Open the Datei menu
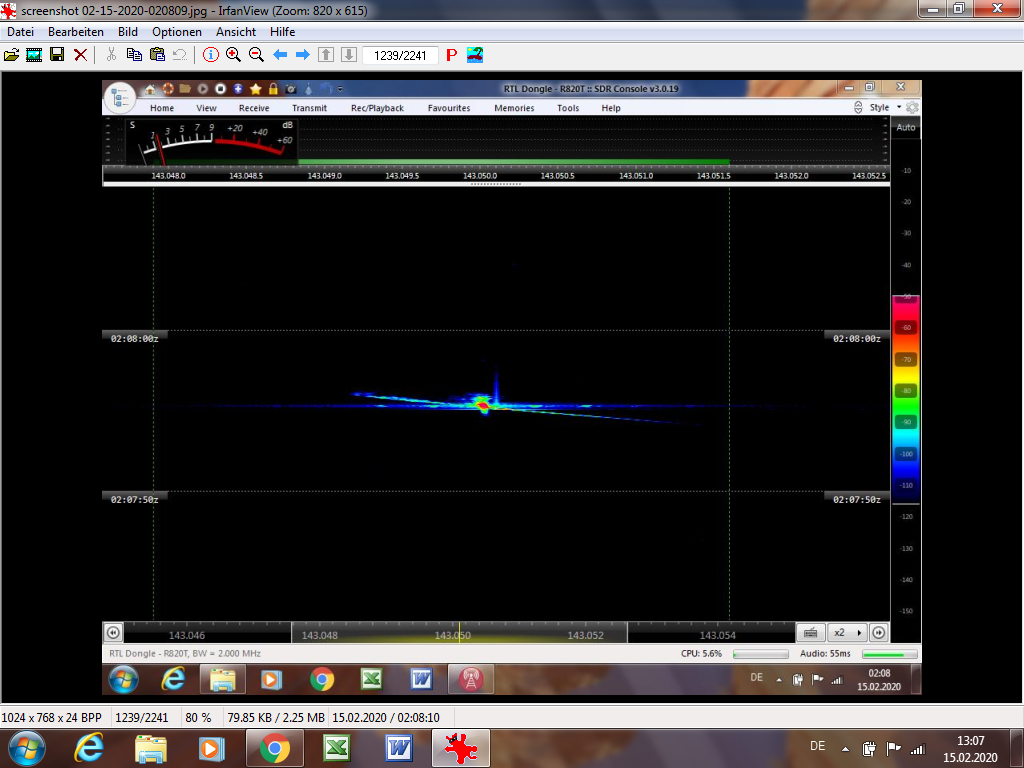The image size is (1024, 768). (20, 31)
